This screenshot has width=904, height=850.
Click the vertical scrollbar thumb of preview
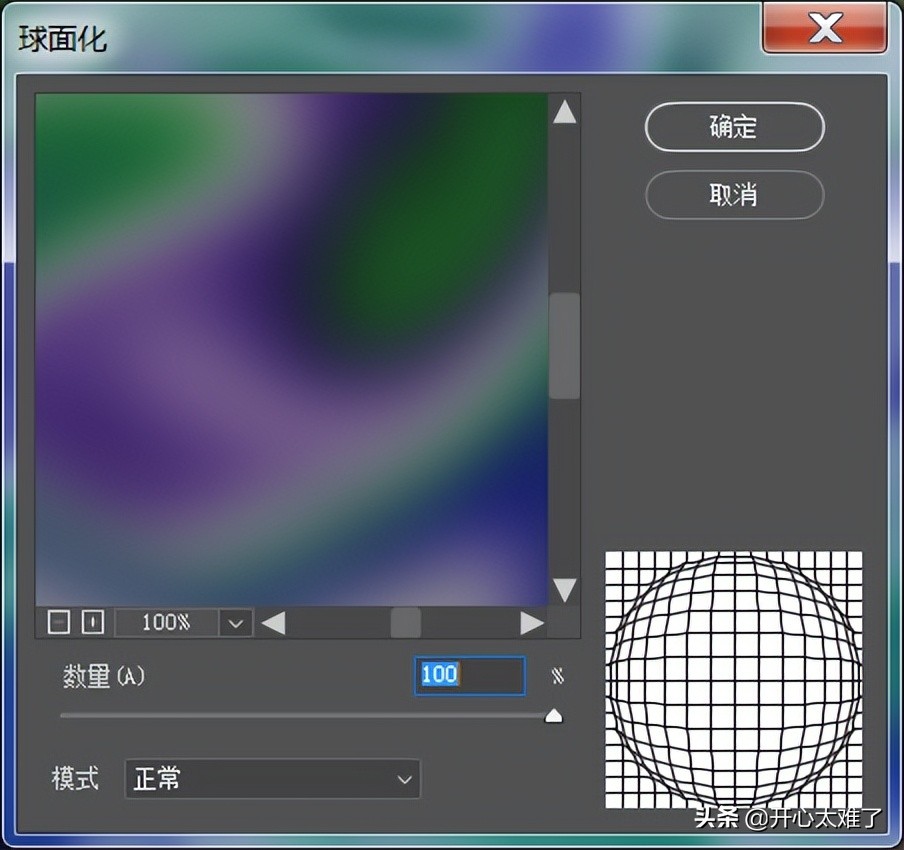[x=564, y=346]
